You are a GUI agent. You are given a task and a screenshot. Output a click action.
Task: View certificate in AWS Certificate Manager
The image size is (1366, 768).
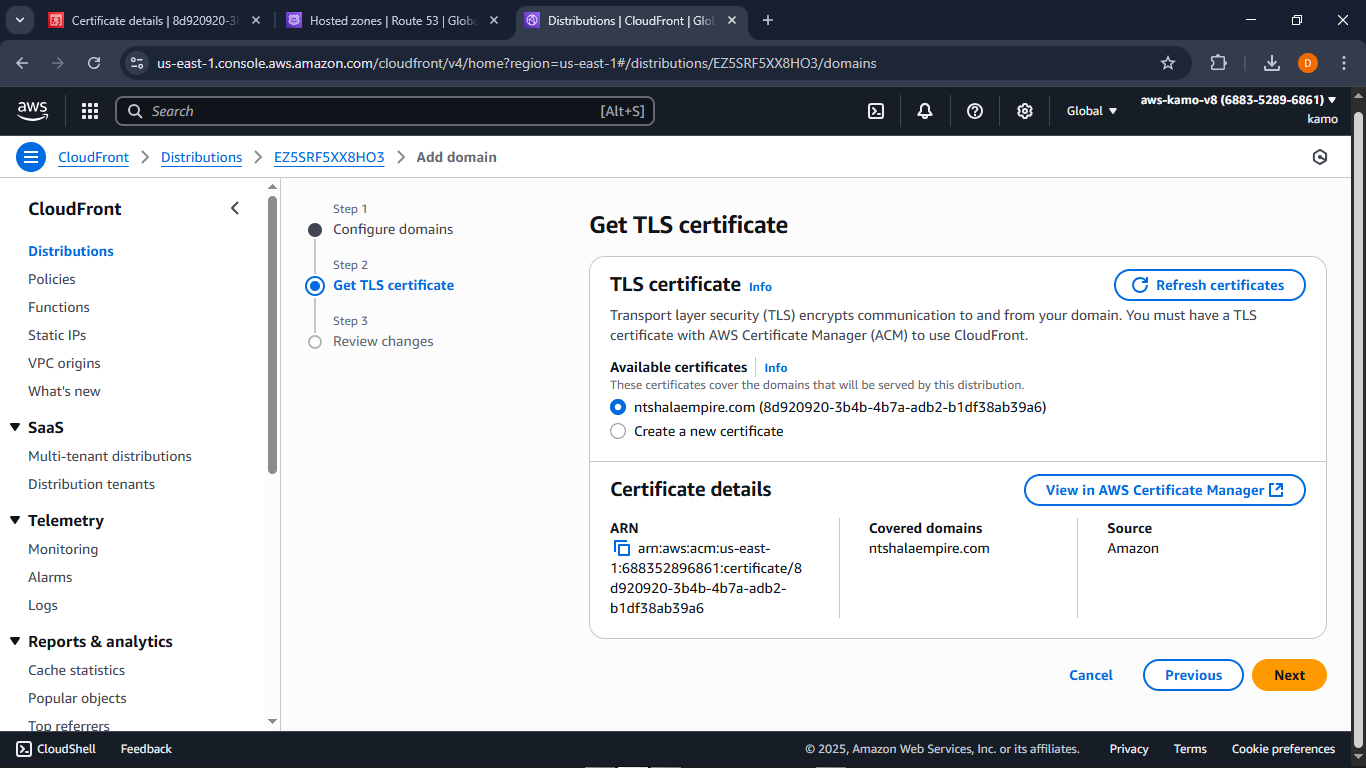coord(1164,490)
